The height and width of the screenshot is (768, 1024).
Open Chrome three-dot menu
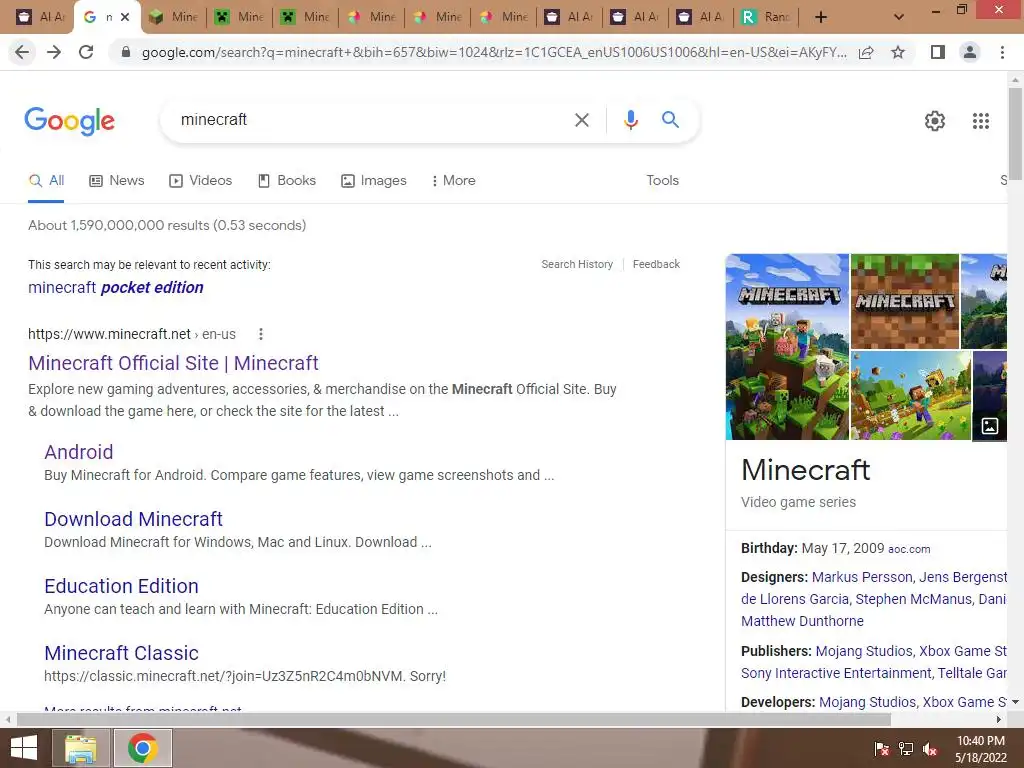(x=1002, y=52)
